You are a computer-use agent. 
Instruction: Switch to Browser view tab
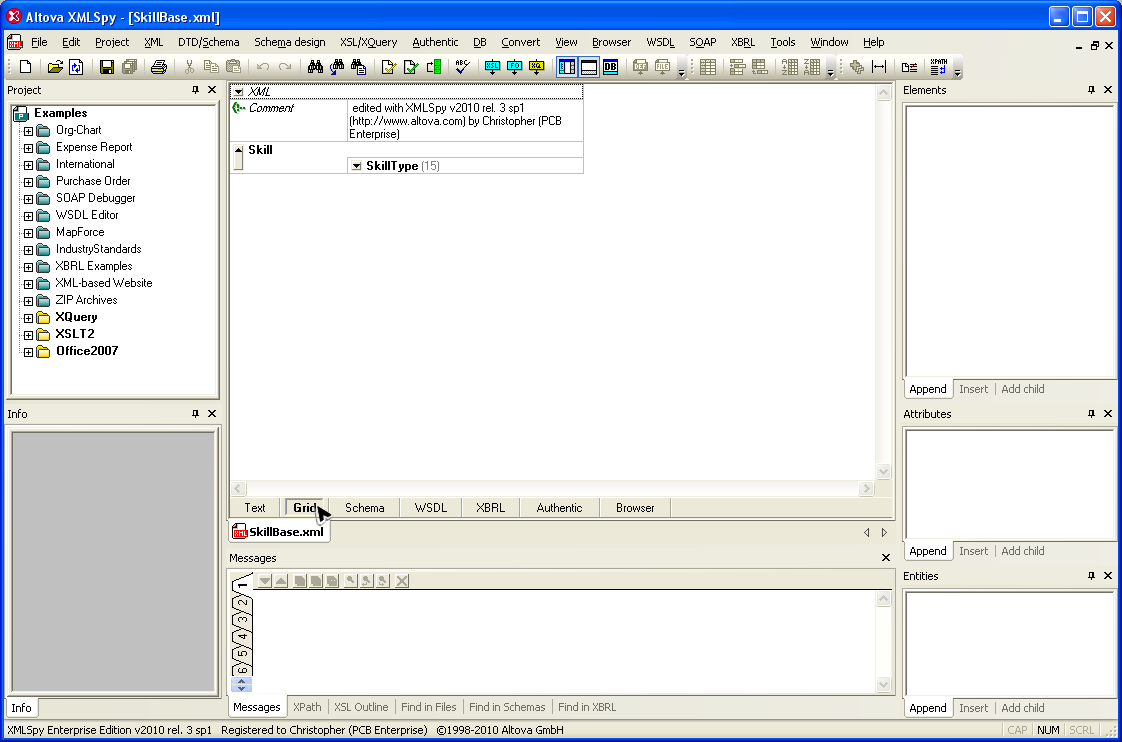click(635, 507)
